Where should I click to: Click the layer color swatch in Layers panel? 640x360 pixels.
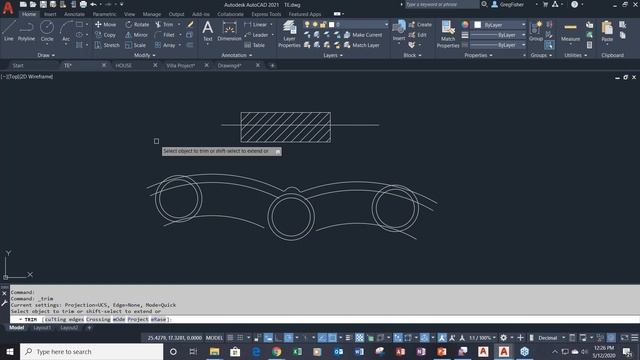click(331, 25)
